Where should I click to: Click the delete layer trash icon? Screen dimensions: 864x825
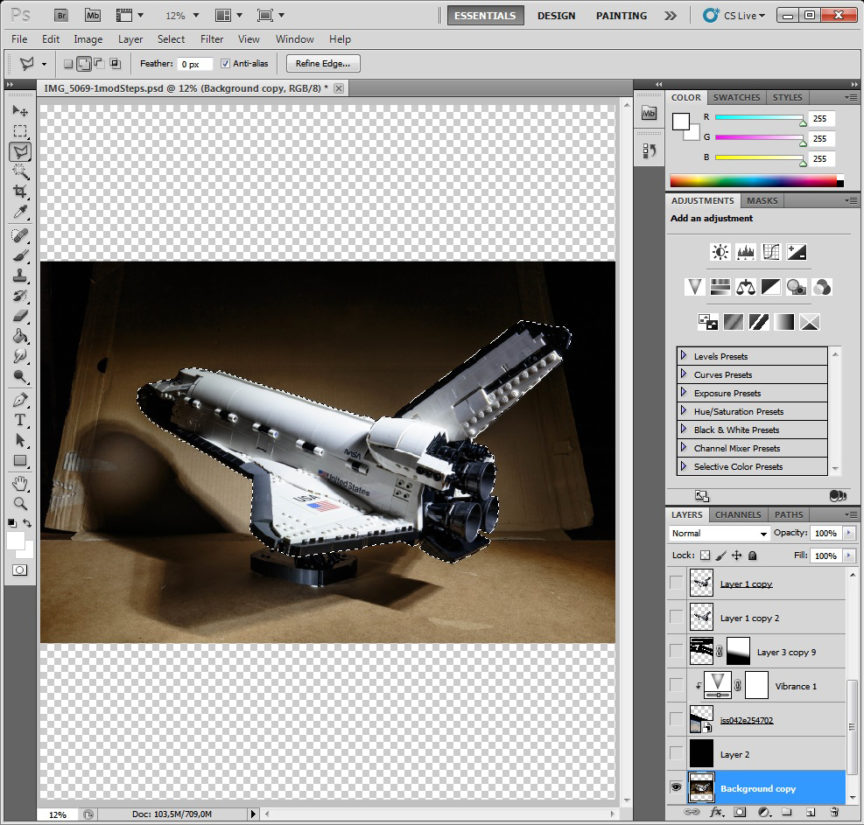tap(832, 814)
